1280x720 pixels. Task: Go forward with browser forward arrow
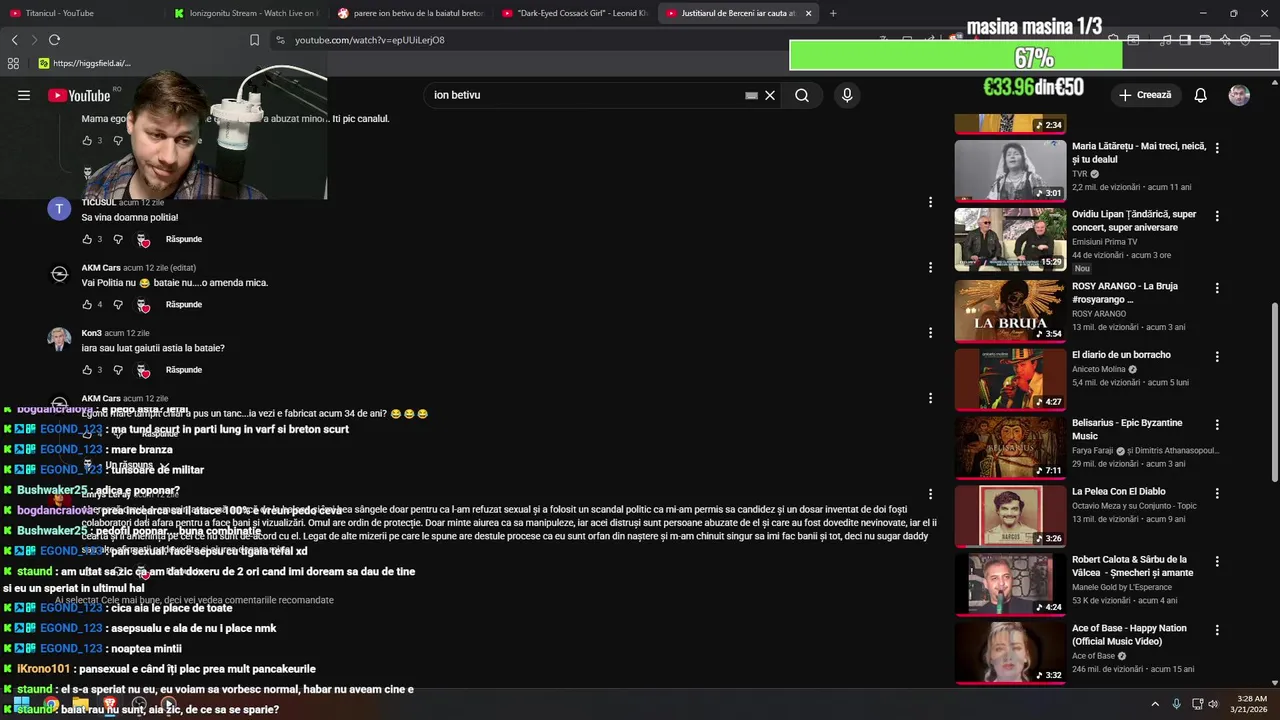[x=33, y=40]
